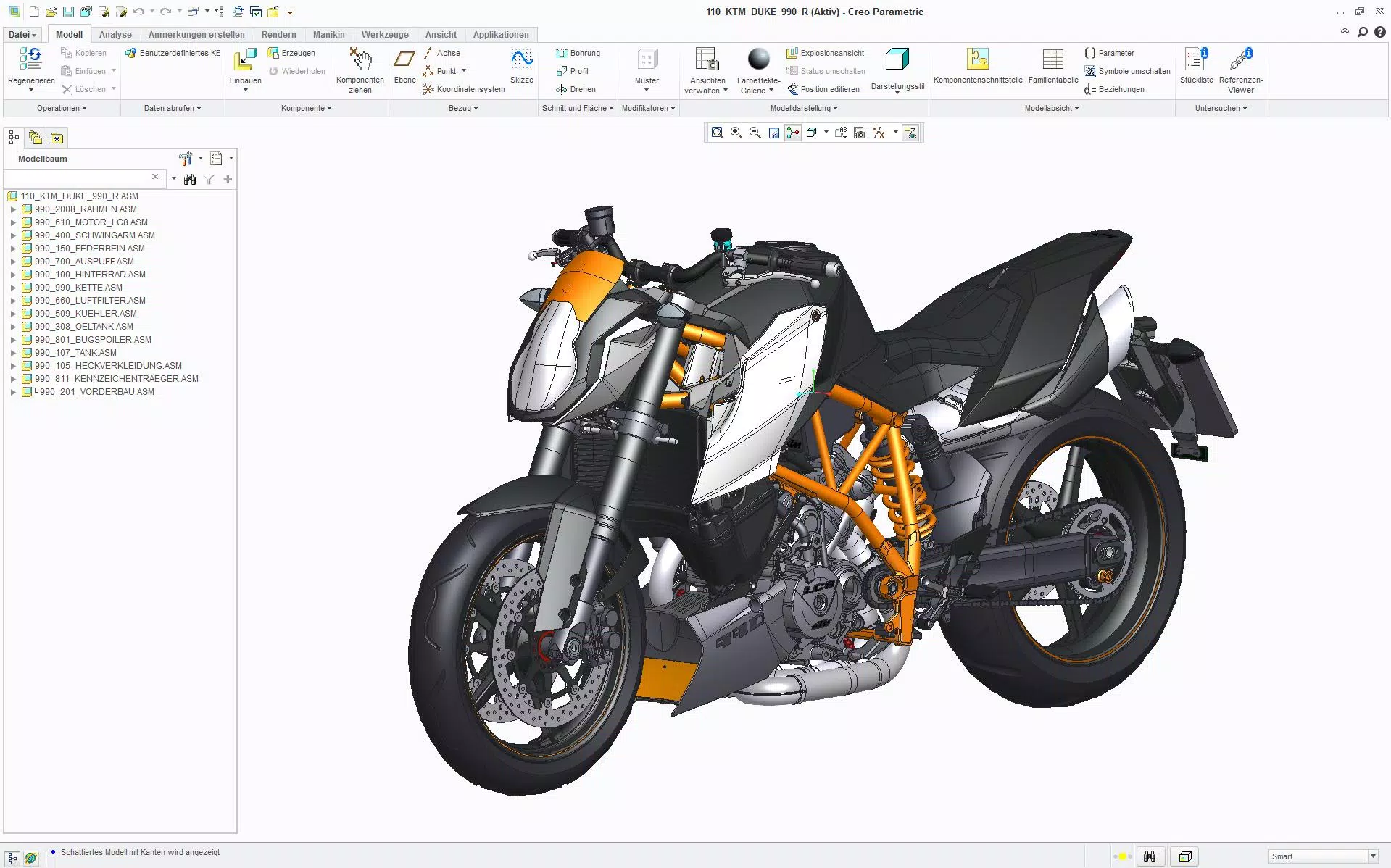Expand the 990_107_TANK.ASM node

pos(13,353)
